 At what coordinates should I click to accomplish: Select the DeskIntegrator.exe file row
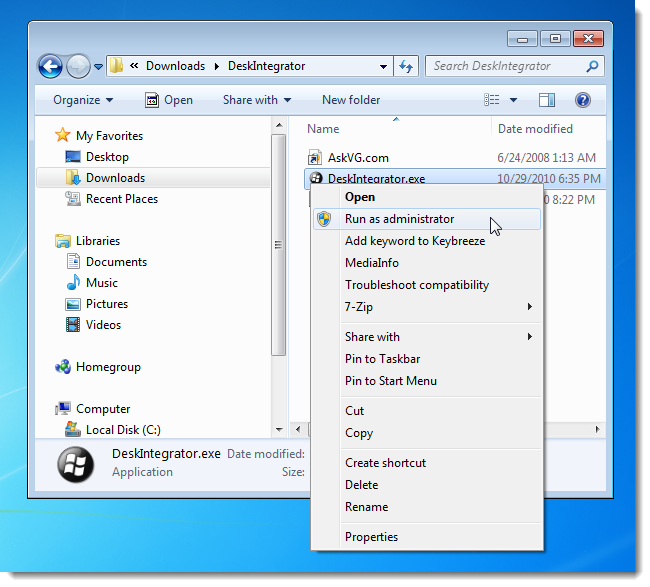(x=455, y=179)
